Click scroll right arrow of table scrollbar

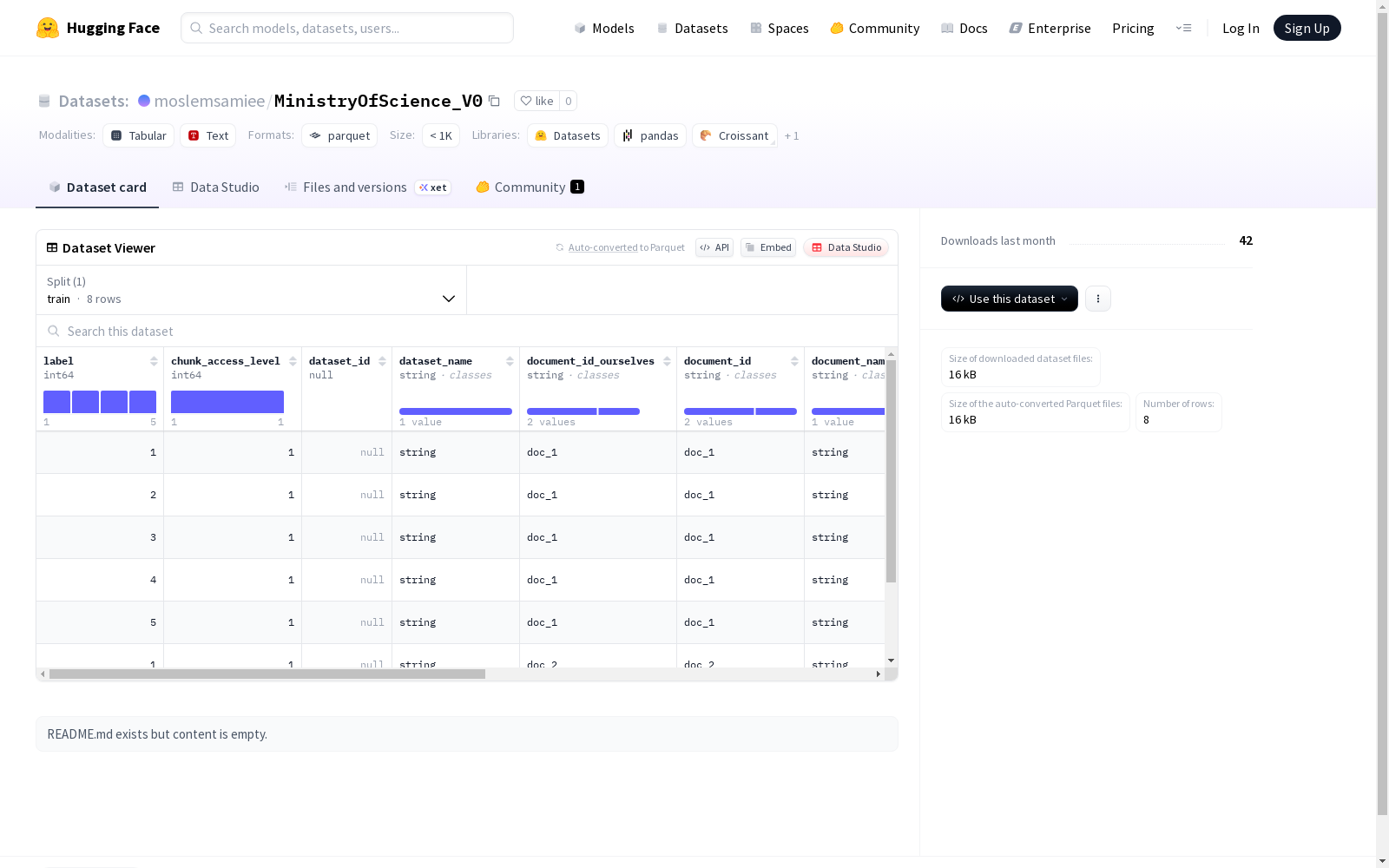pyautogui.click(x=879, y=674)
